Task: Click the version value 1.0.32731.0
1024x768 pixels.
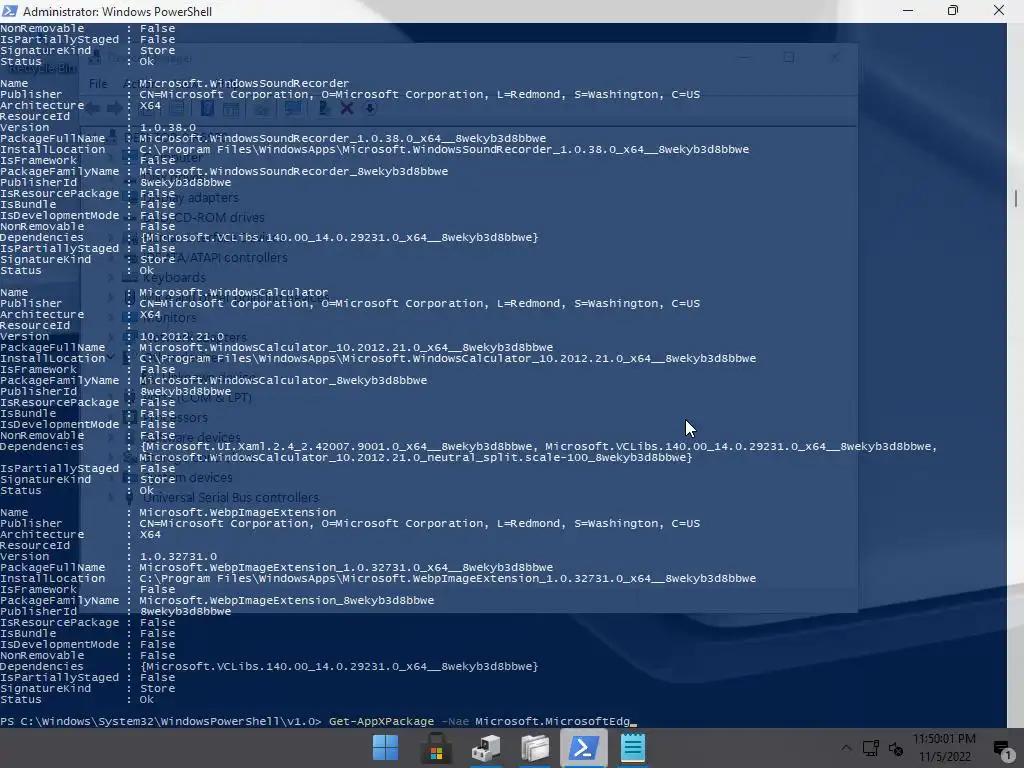Action: (178, 556)
